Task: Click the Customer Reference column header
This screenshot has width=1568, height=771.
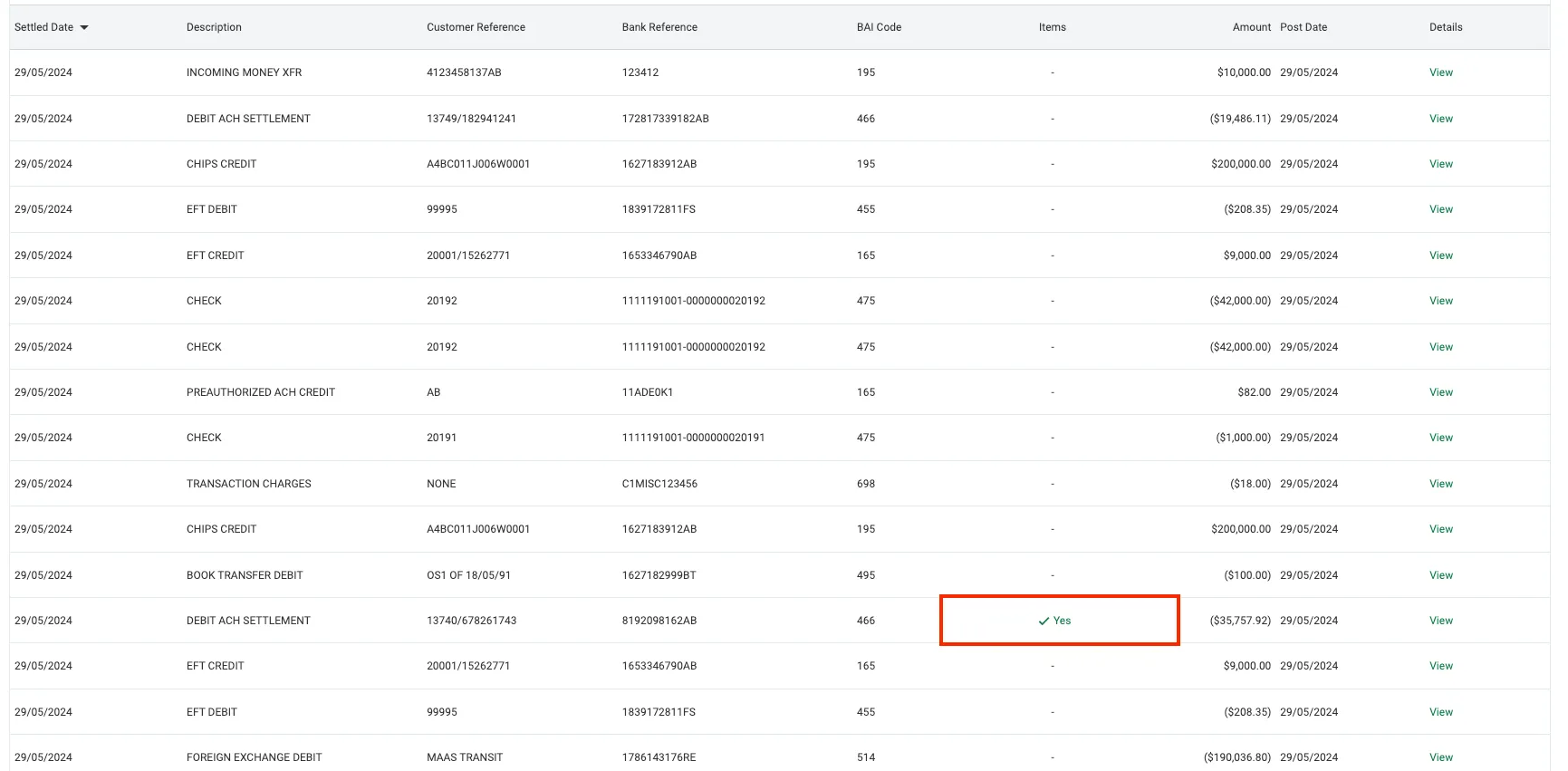Action: coord(476,27)
